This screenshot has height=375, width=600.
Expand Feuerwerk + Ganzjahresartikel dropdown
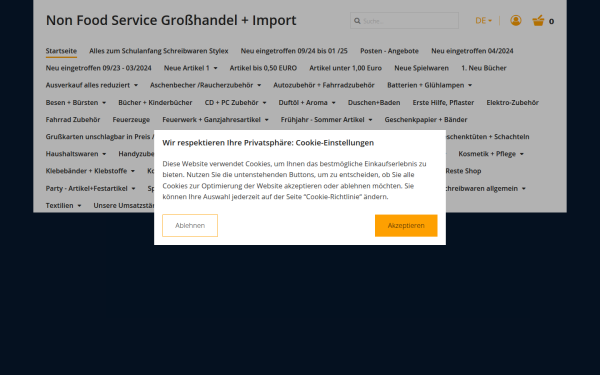(x=215, y=120)
